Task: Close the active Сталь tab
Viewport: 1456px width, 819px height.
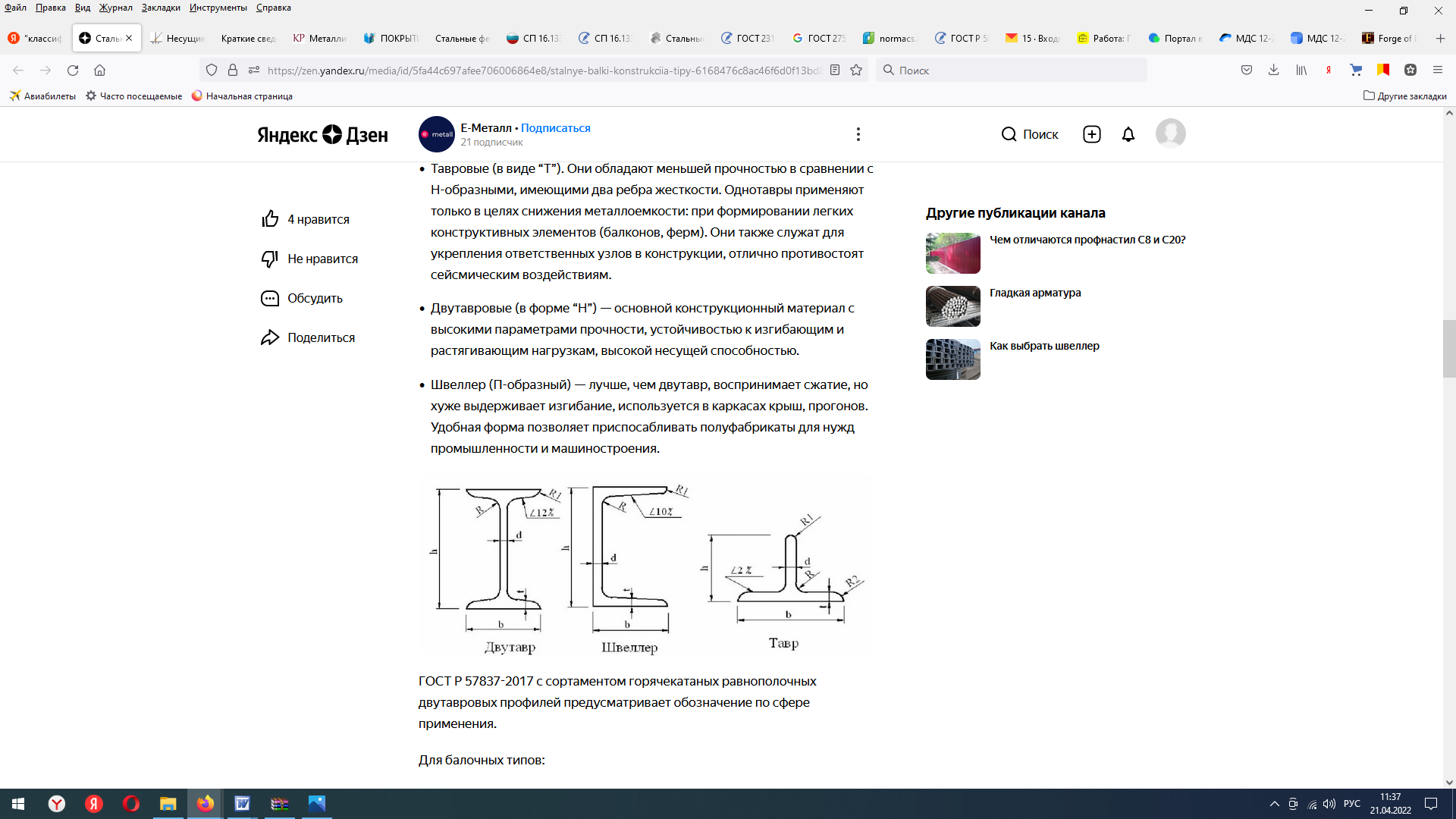Action: [129, 38]
